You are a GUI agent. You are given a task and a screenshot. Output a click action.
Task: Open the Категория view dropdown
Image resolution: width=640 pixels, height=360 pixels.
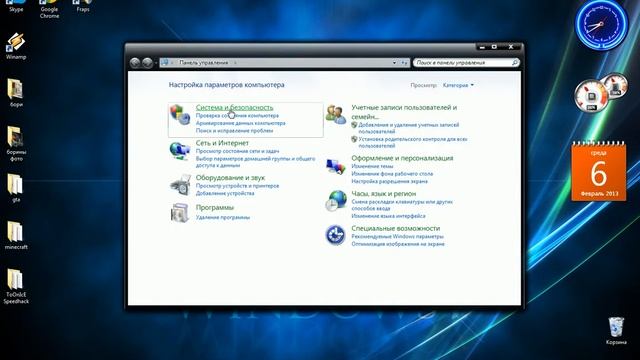[x=458, y=85]
